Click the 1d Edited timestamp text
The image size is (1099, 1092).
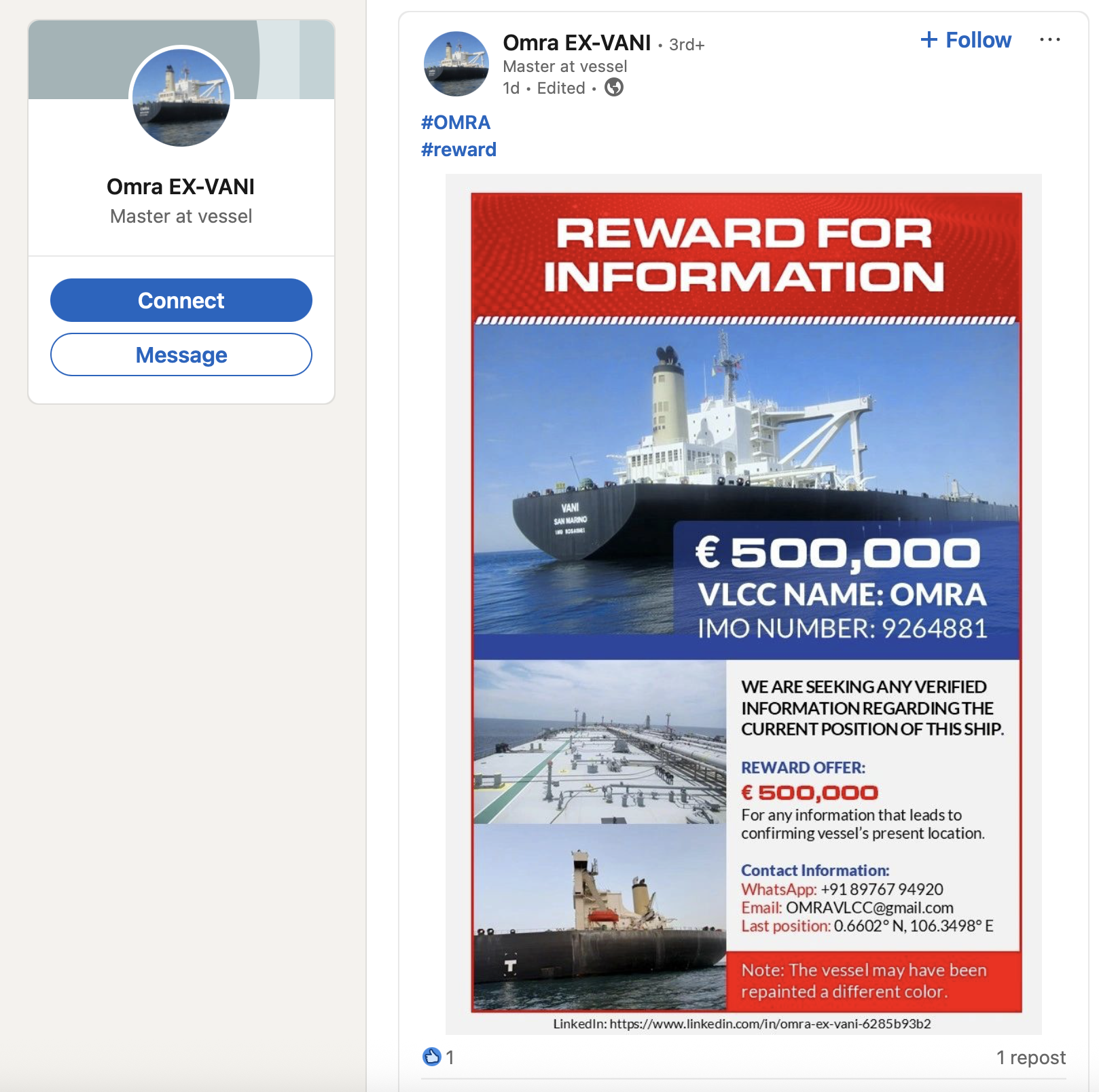pyautogui.click(x=544, y=88)
